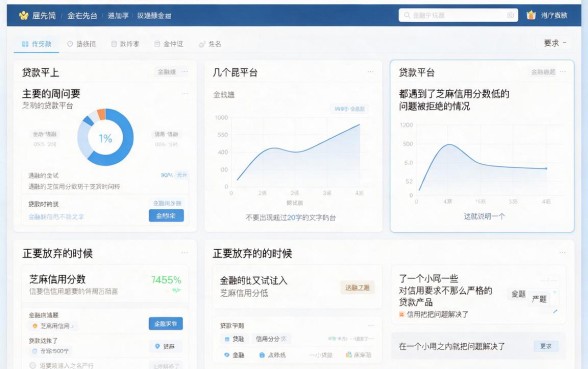Image resolution: width=588 pixels, height=369 pixels.
Task: Toggle the radio circle in the last row
Action: [33, 365]
